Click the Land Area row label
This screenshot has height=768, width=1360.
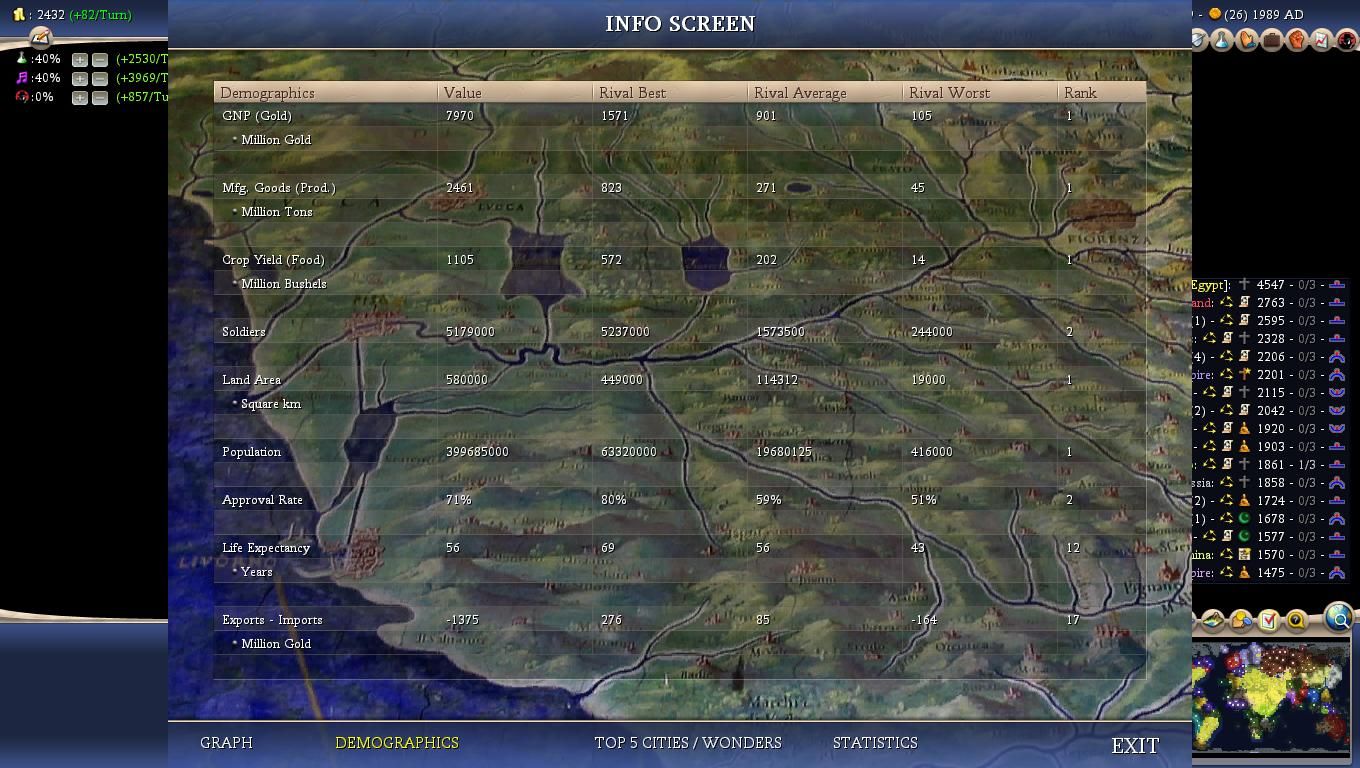251,380
